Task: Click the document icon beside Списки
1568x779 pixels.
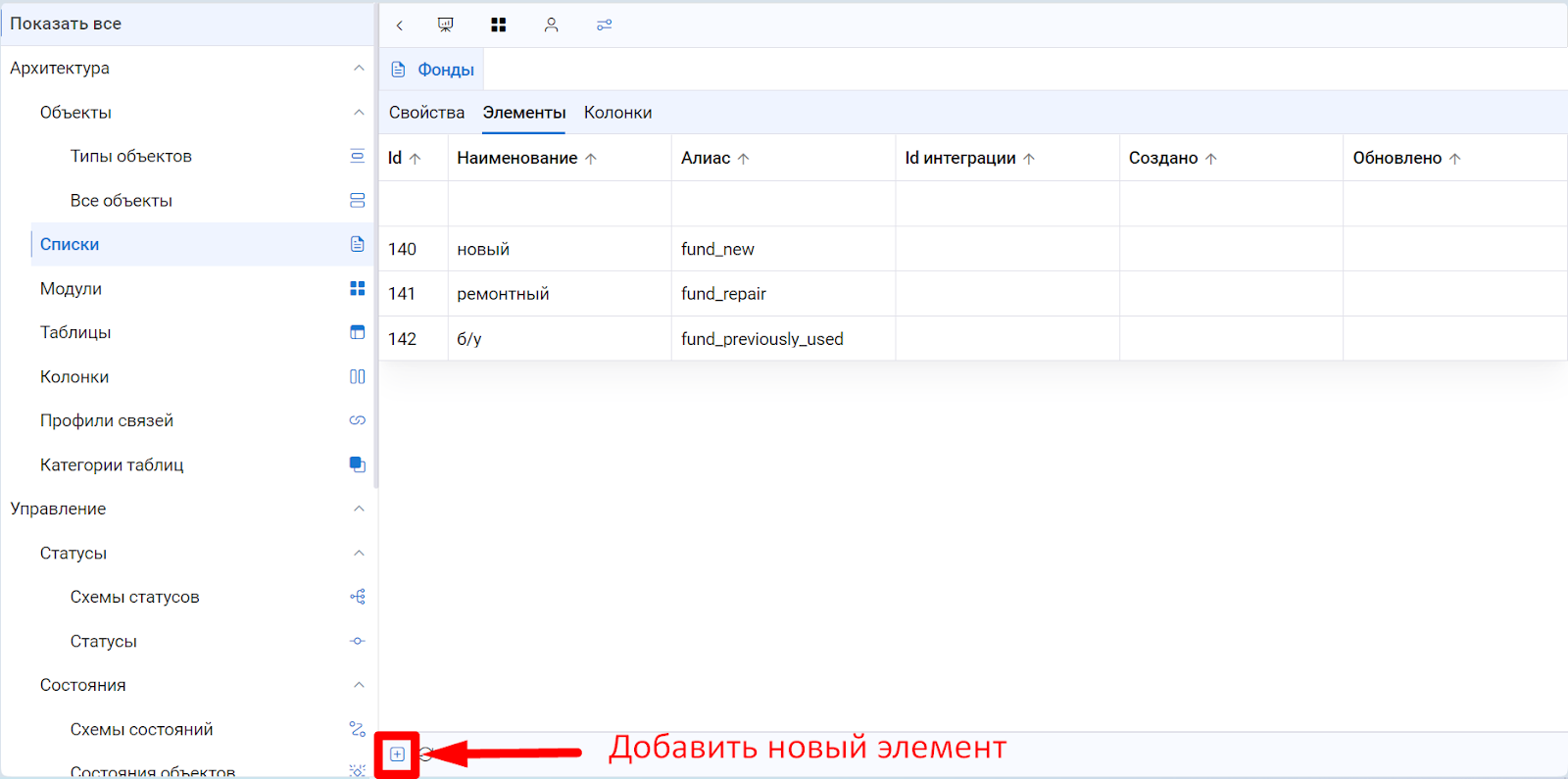Action: pos(358,244)
